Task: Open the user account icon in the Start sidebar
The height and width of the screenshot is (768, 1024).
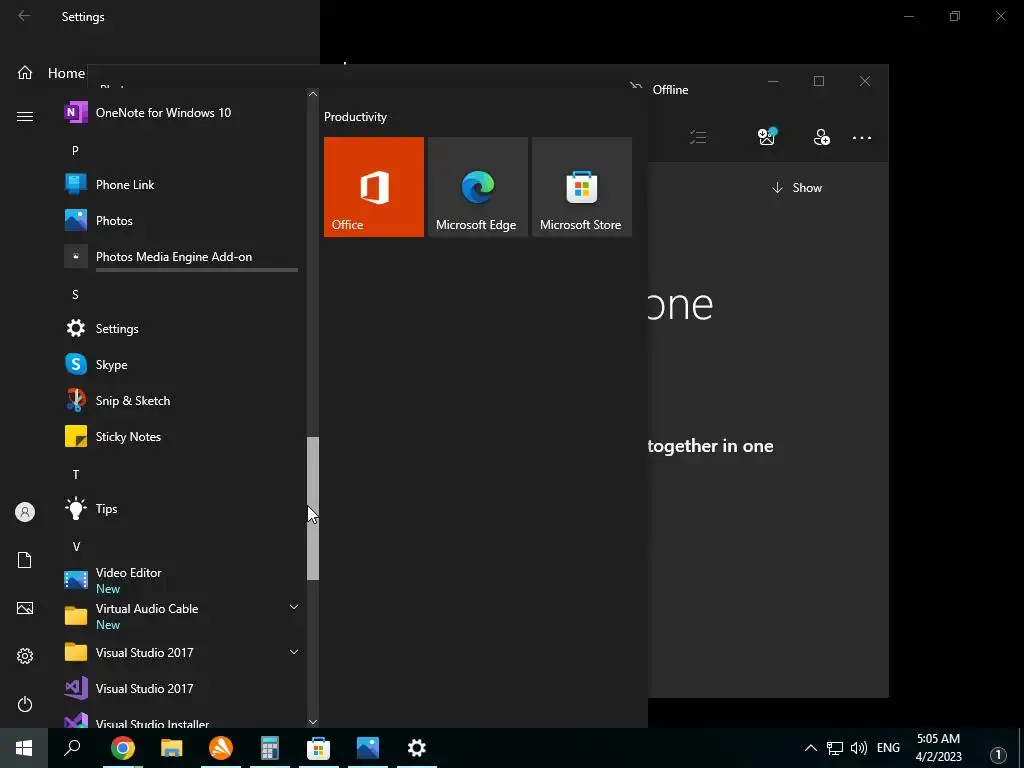Action: [x=25, y=512]
